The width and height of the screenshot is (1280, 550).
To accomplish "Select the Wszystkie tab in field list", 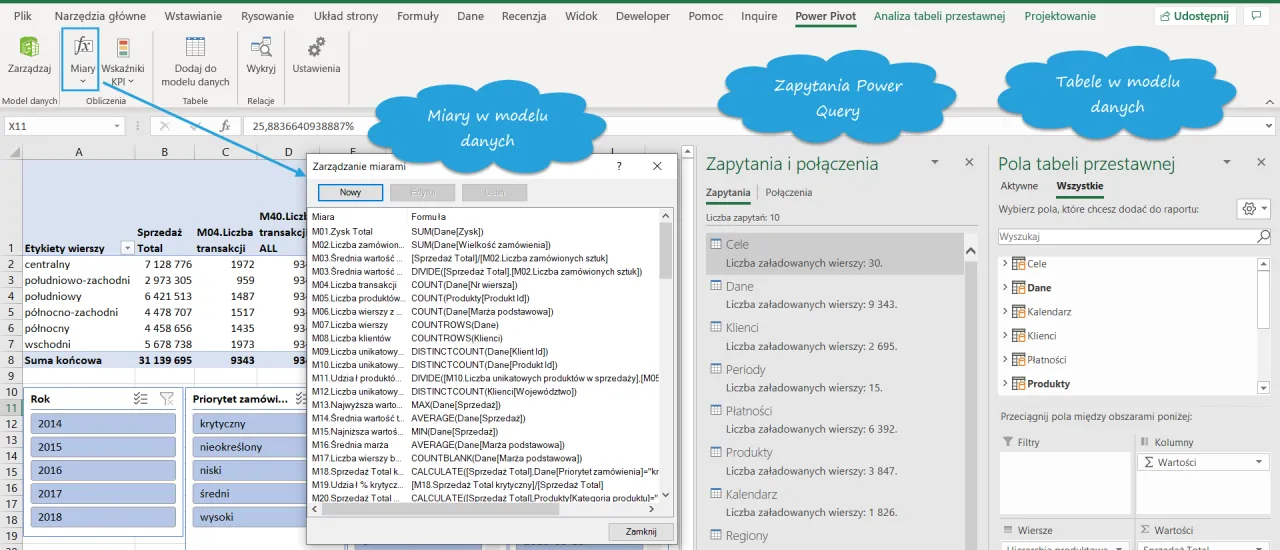I will pos(1080,186).
